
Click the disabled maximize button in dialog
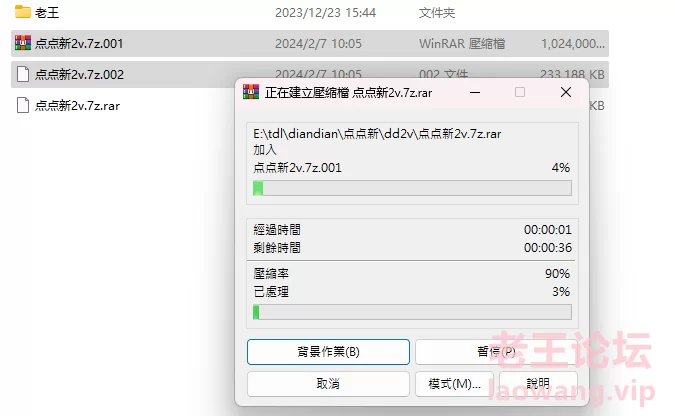pos(520,92)
